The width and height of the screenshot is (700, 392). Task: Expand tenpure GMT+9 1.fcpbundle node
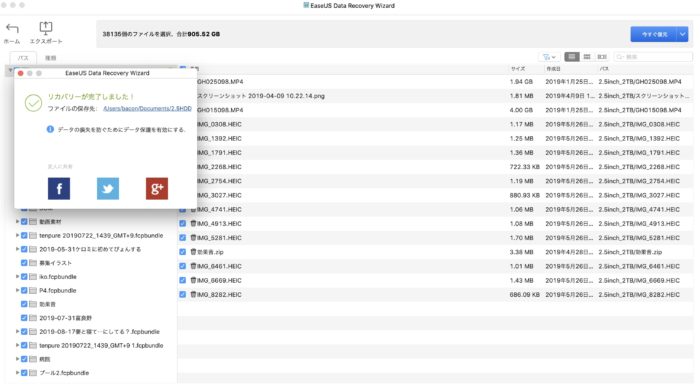tap(17, 346)
